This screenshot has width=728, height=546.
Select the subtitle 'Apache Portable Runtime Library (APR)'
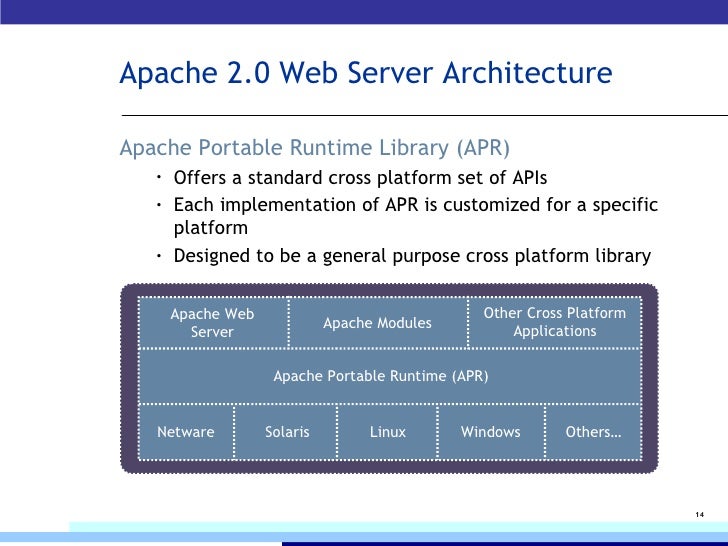coord(315,148)
